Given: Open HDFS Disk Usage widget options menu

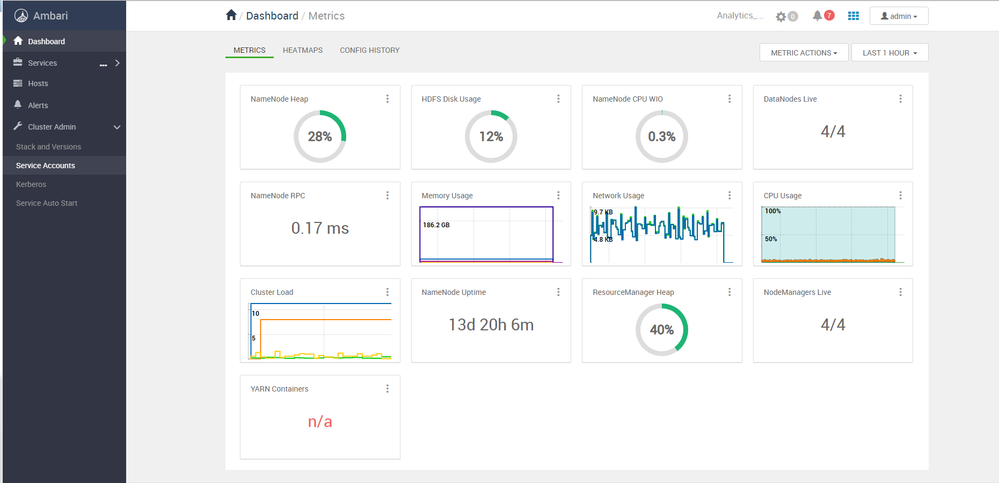Looking at the screenshot, I should [558, 99].
